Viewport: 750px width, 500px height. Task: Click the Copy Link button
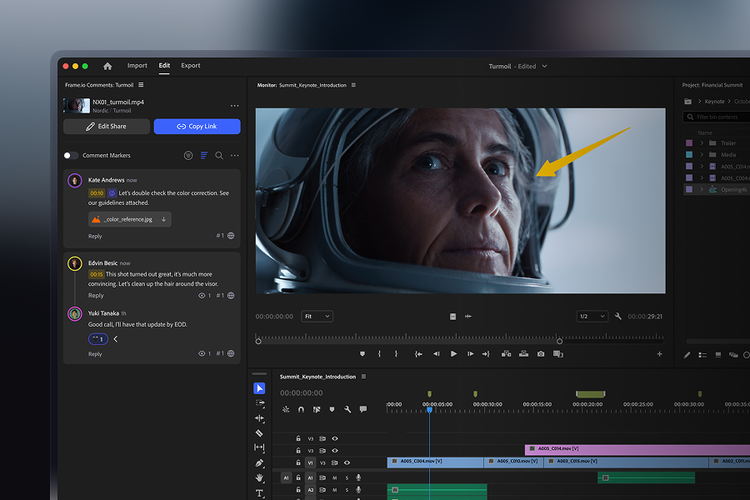197,127
